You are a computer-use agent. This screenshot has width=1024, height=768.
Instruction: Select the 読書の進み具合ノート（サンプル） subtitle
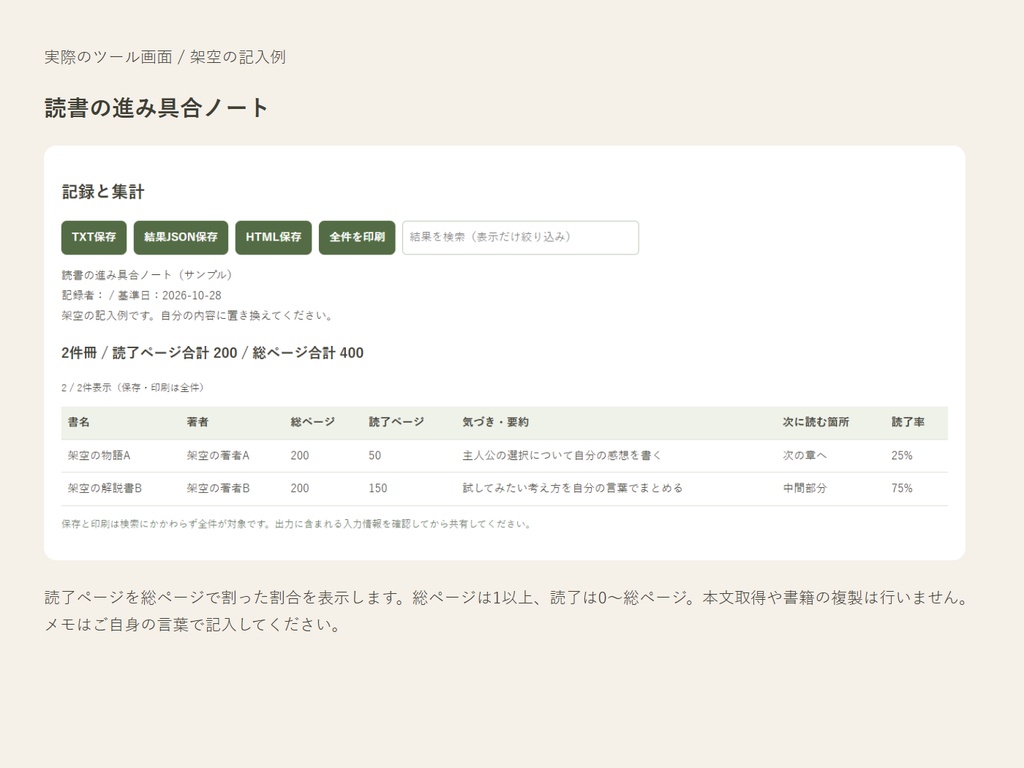tap(147, 275)
